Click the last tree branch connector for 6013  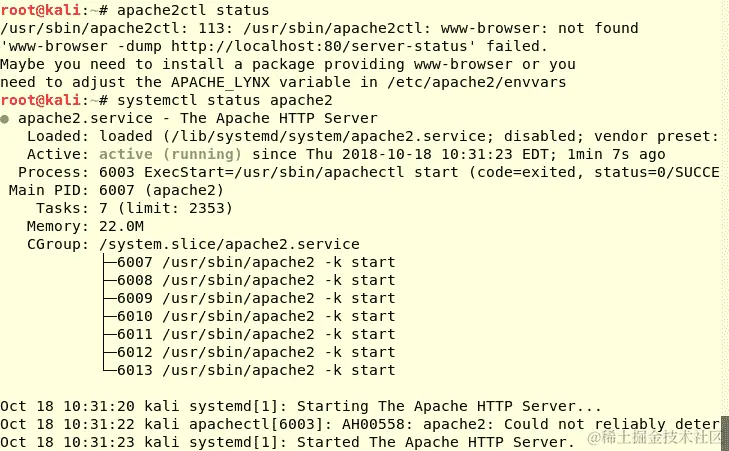click(109, 369)
